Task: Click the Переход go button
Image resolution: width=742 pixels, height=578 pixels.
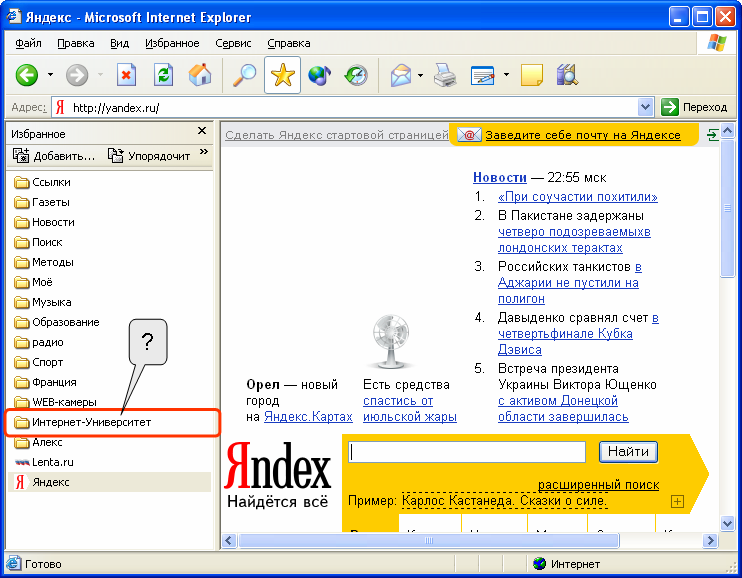Action: tap(694, 107)
